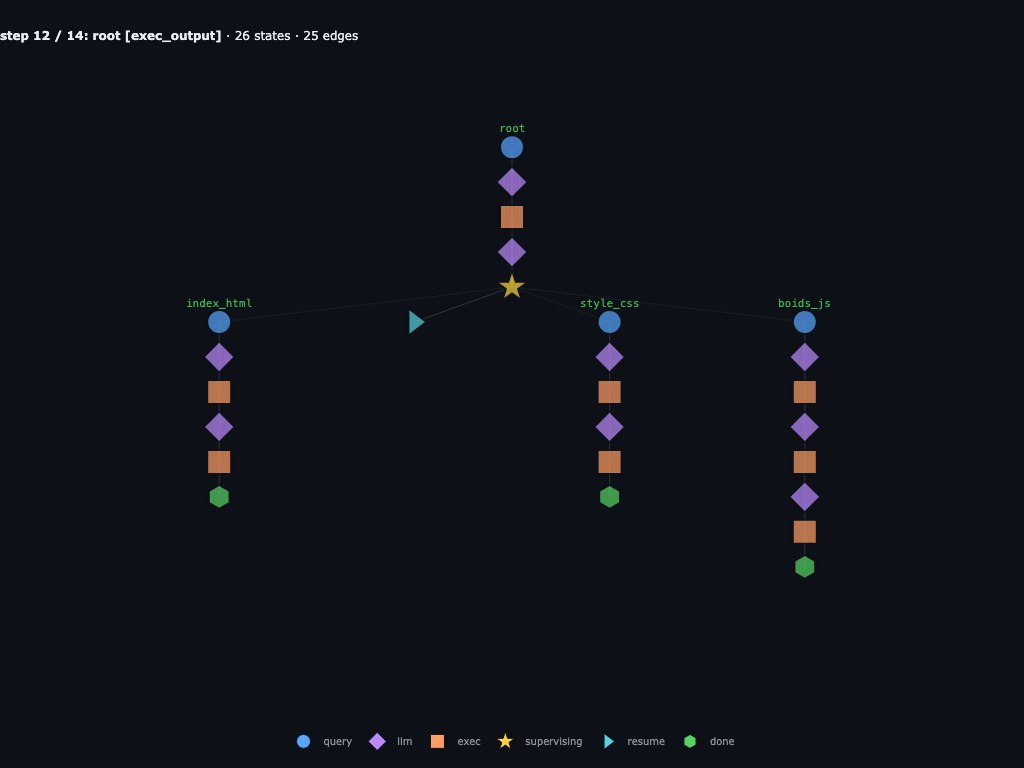
Task: Click the 25 edges count text
Action: pos(330,36)
